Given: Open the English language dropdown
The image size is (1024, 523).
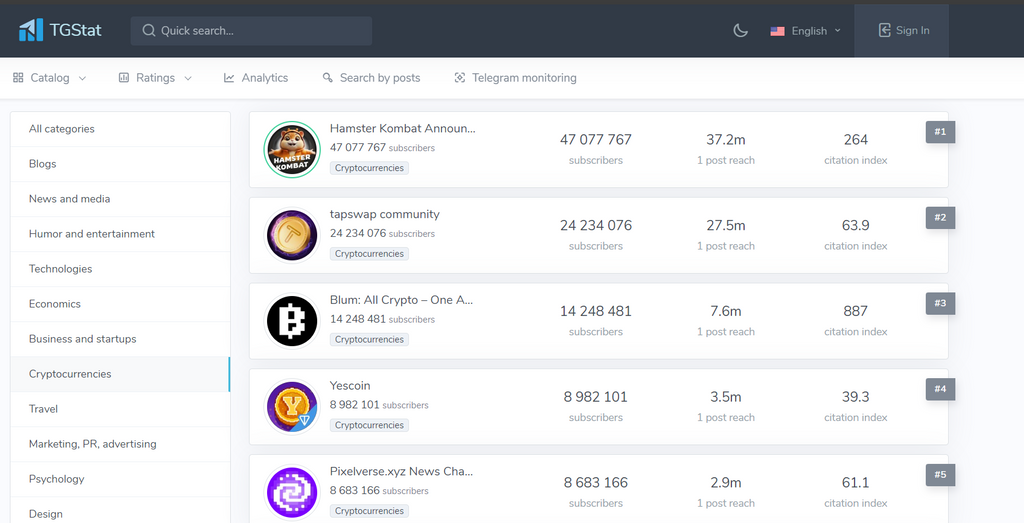Looking at the screenshot, I should click(806, 31).
